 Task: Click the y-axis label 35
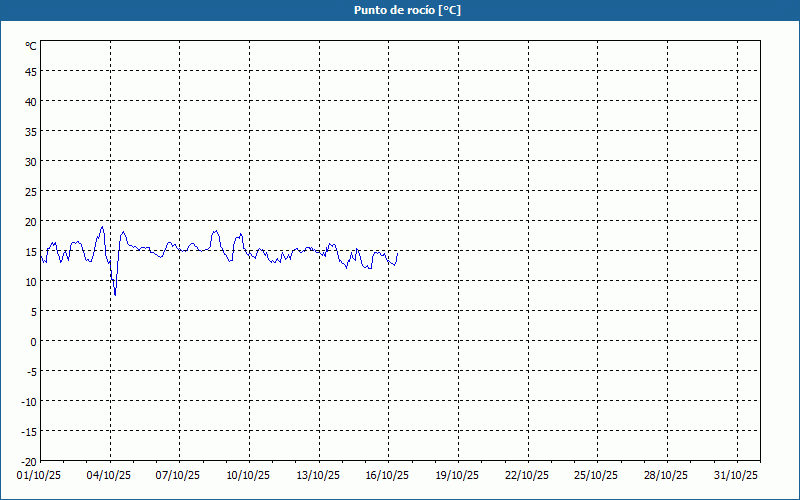[x=31, y=132]
